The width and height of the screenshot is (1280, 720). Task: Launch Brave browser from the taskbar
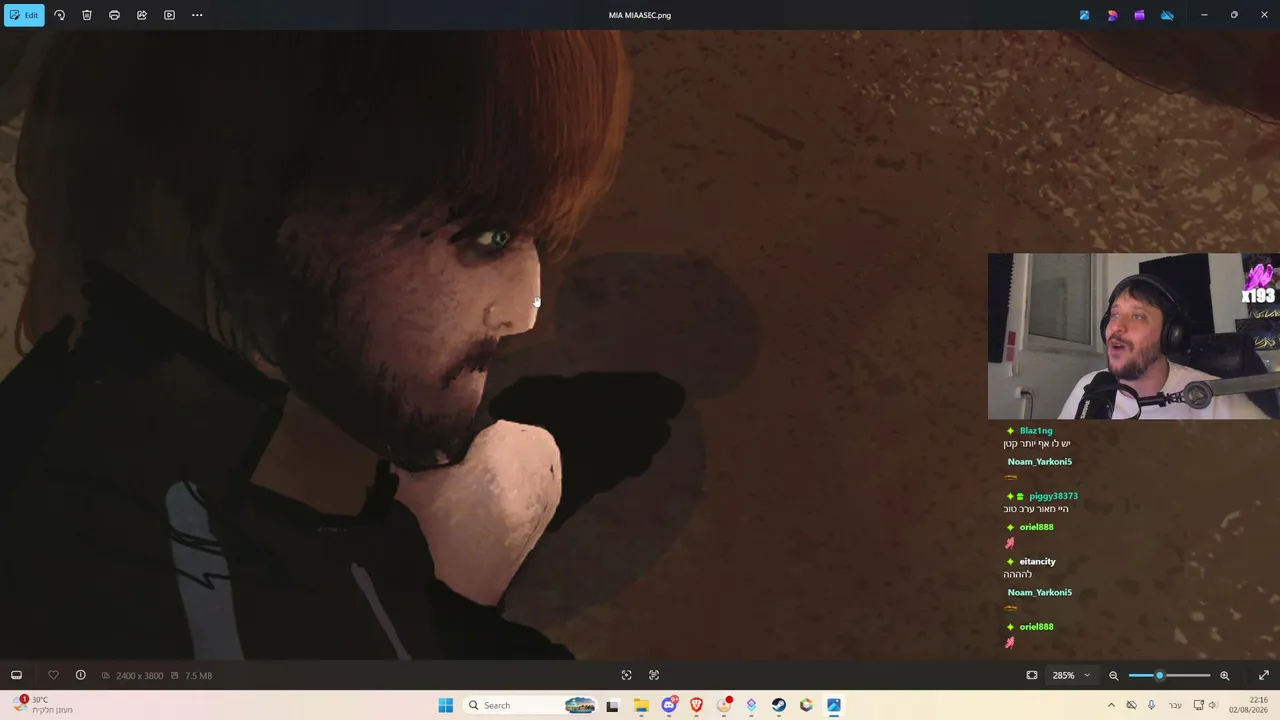tap(697, 705)
